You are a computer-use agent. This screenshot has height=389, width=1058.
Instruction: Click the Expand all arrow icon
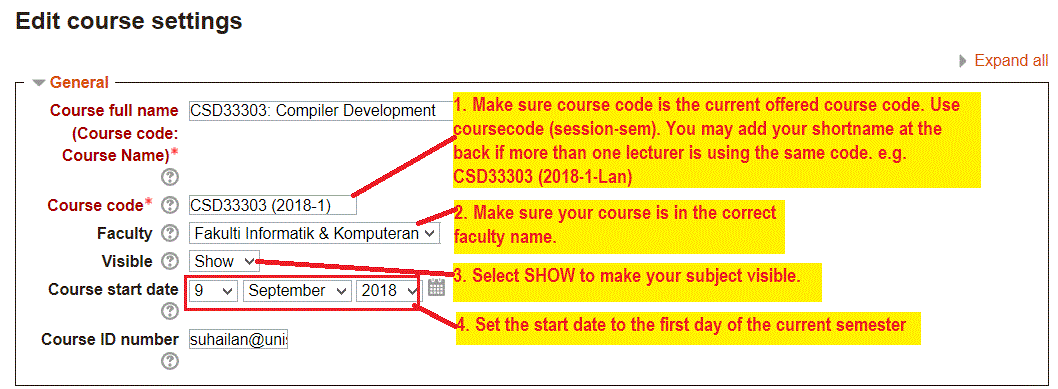point(964,61)
